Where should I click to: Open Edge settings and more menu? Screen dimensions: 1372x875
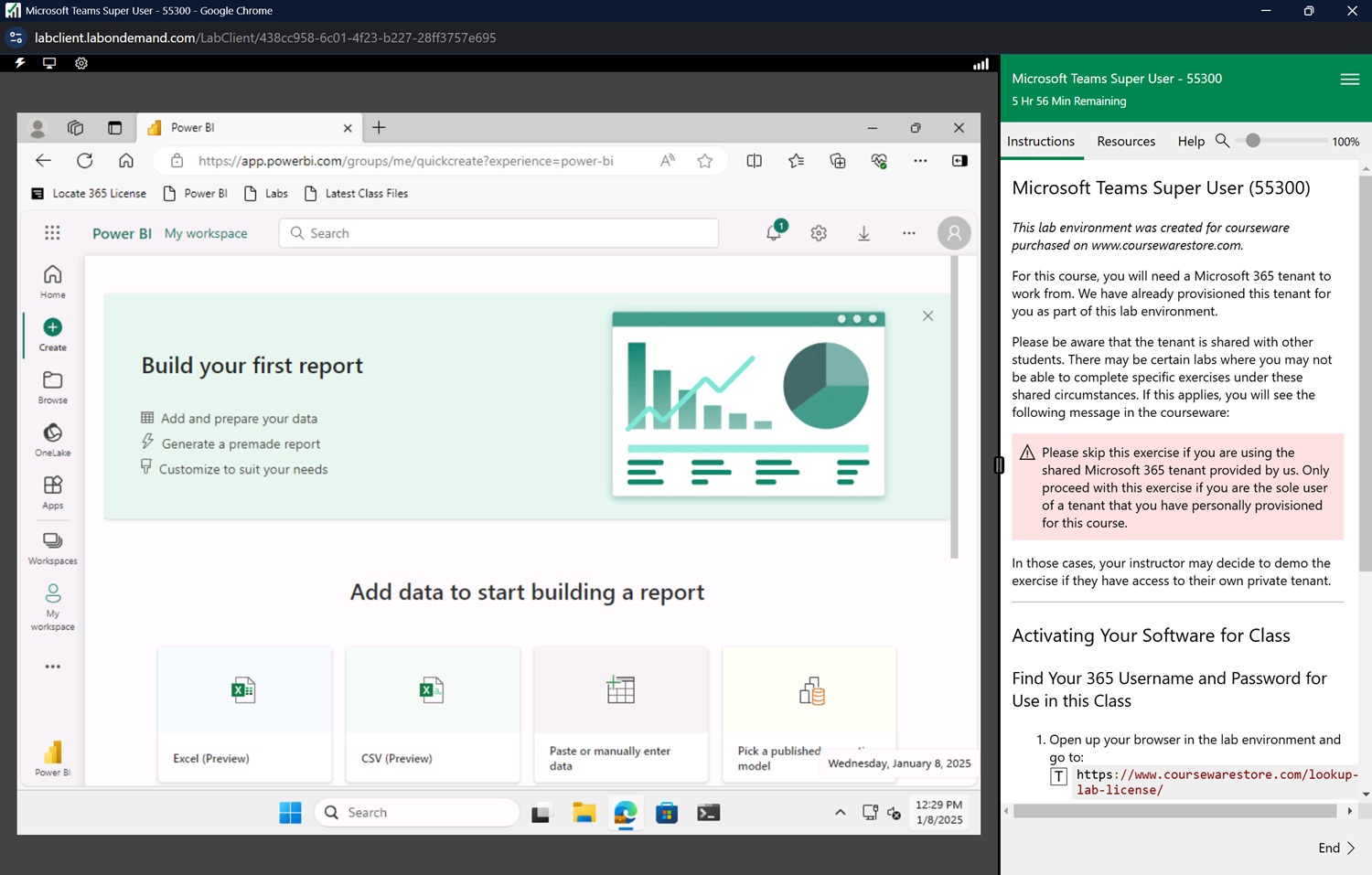tap(920, 161)
